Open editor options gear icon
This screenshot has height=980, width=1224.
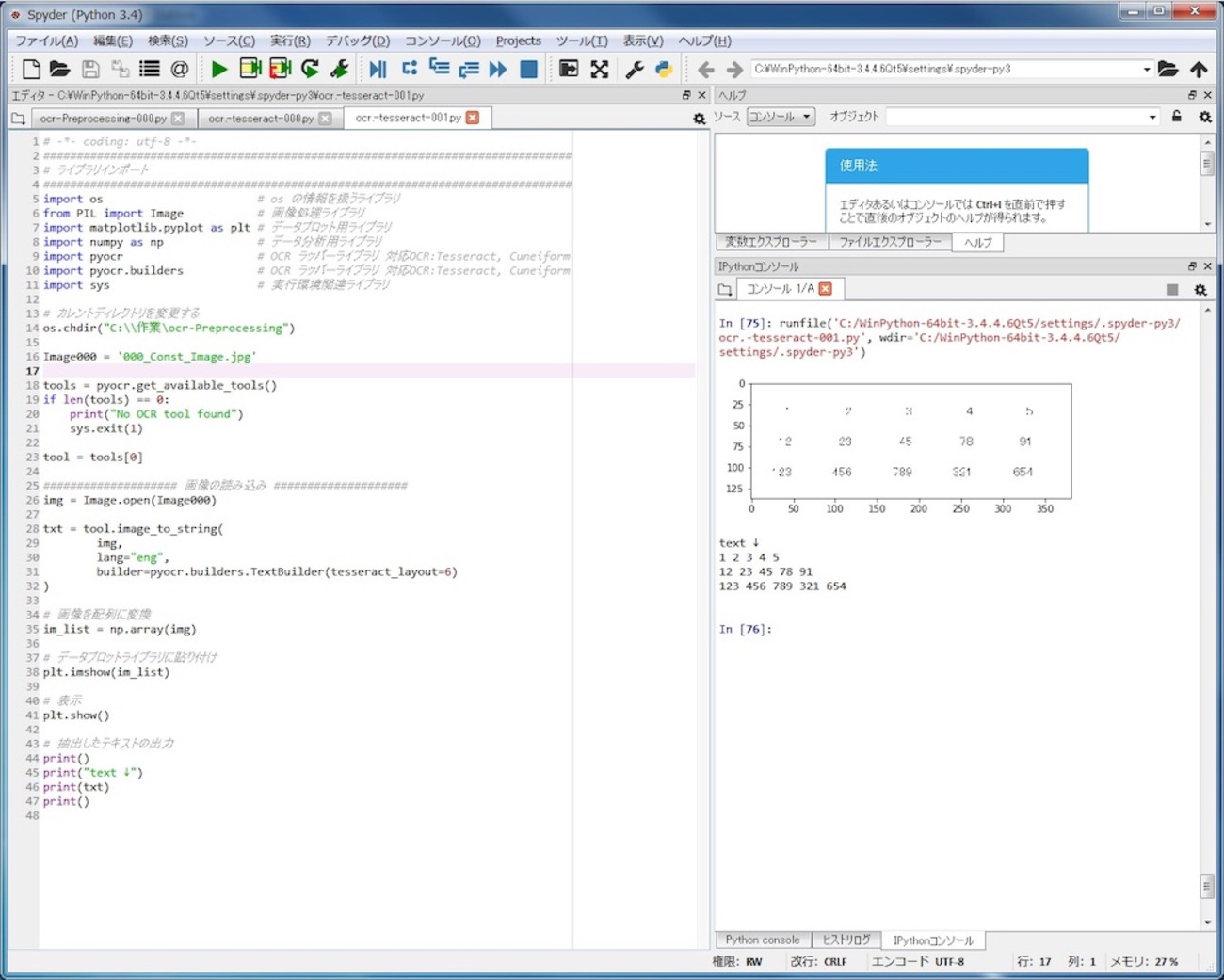click(699, 119)
